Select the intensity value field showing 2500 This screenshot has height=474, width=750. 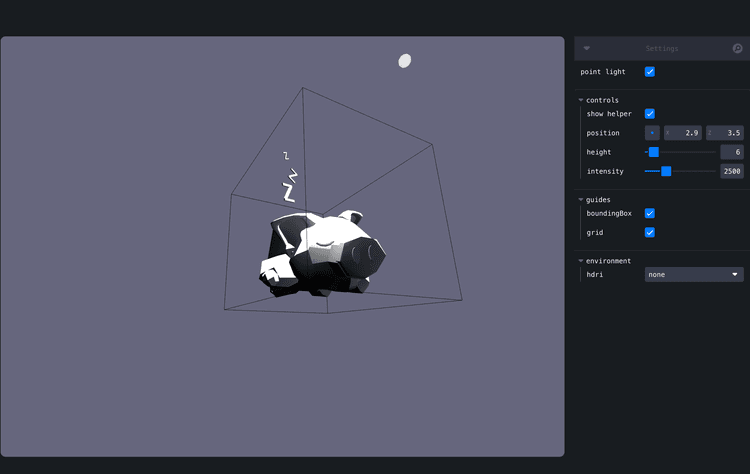(x=731, y=171)
